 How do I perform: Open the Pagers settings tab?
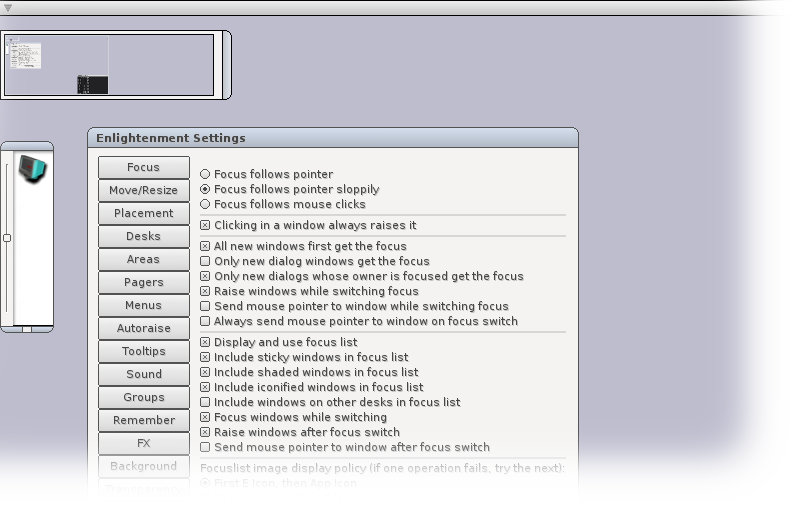point(143,282)
